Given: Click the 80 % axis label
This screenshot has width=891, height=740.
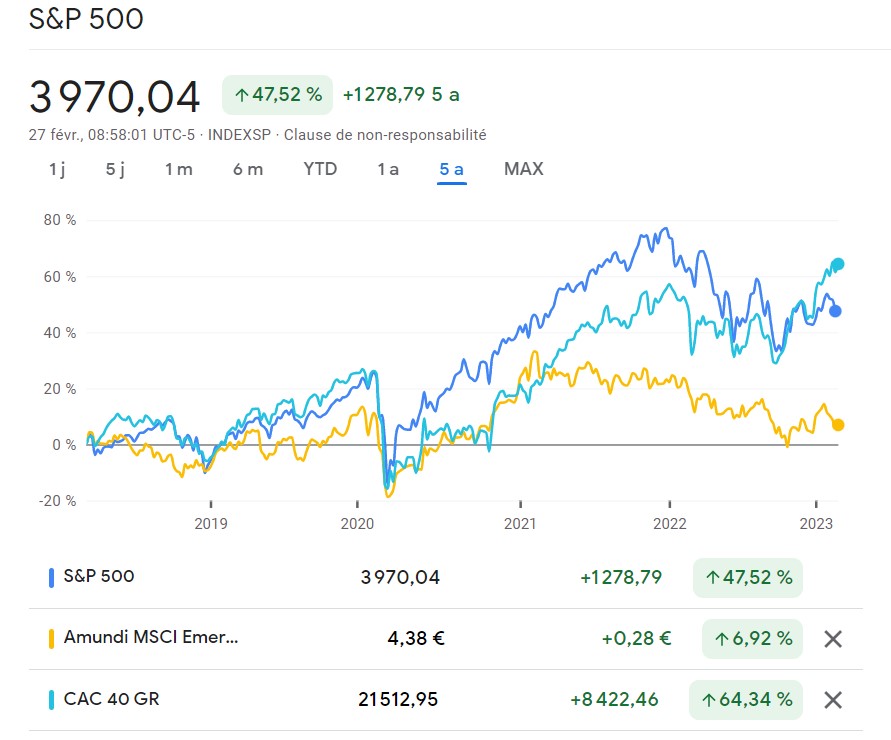Looking at the screenshot, I should point(60,220).
